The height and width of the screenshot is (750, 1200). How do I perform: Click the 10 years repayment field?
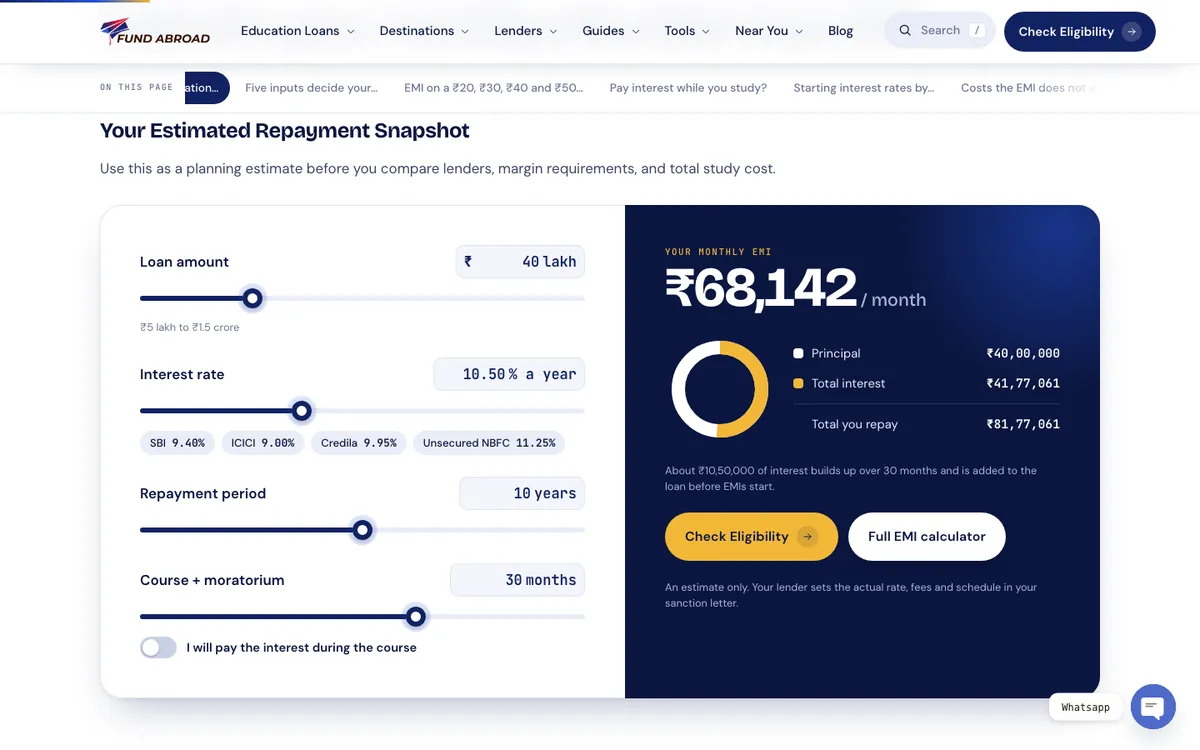pos(522,493)
